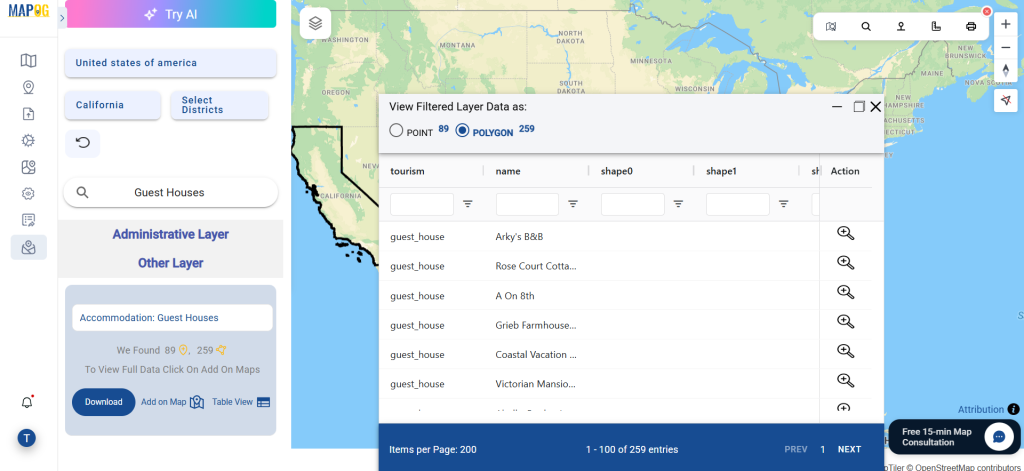The width and height of the screenshot is (1024, 471).
Task: Click shape0 column filter input
Action: point(633,204)
